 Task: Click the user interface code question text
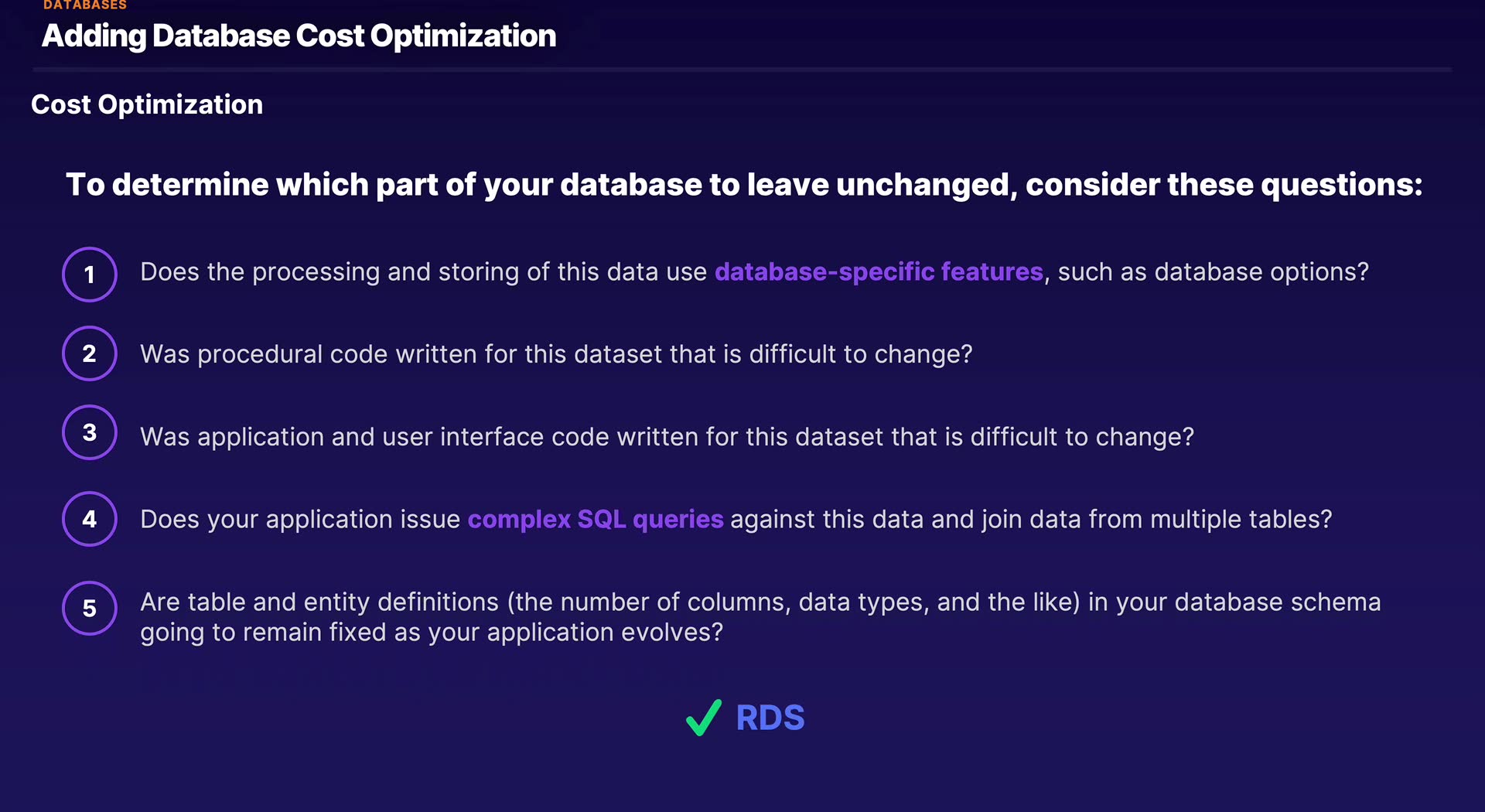click(667, 437)
